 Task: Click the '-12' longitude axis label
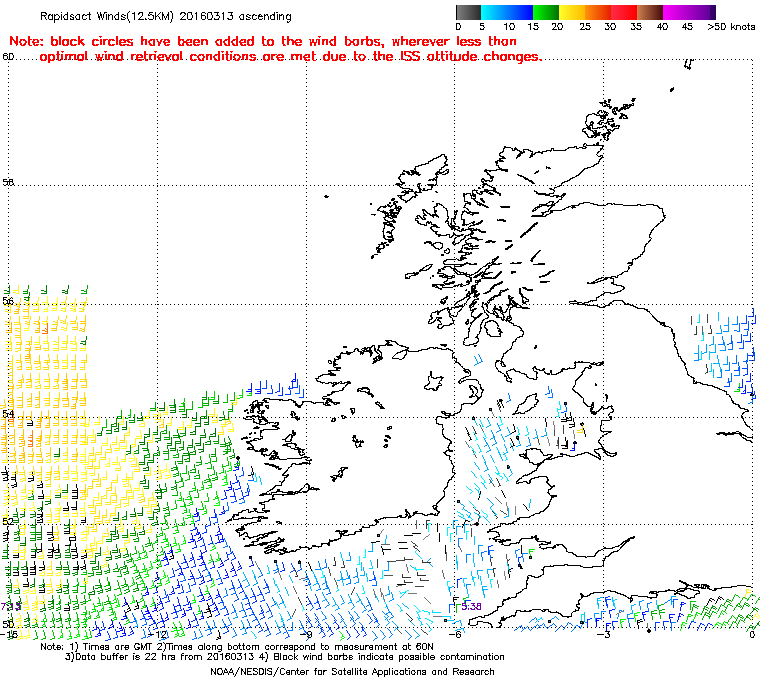point(158,634)
